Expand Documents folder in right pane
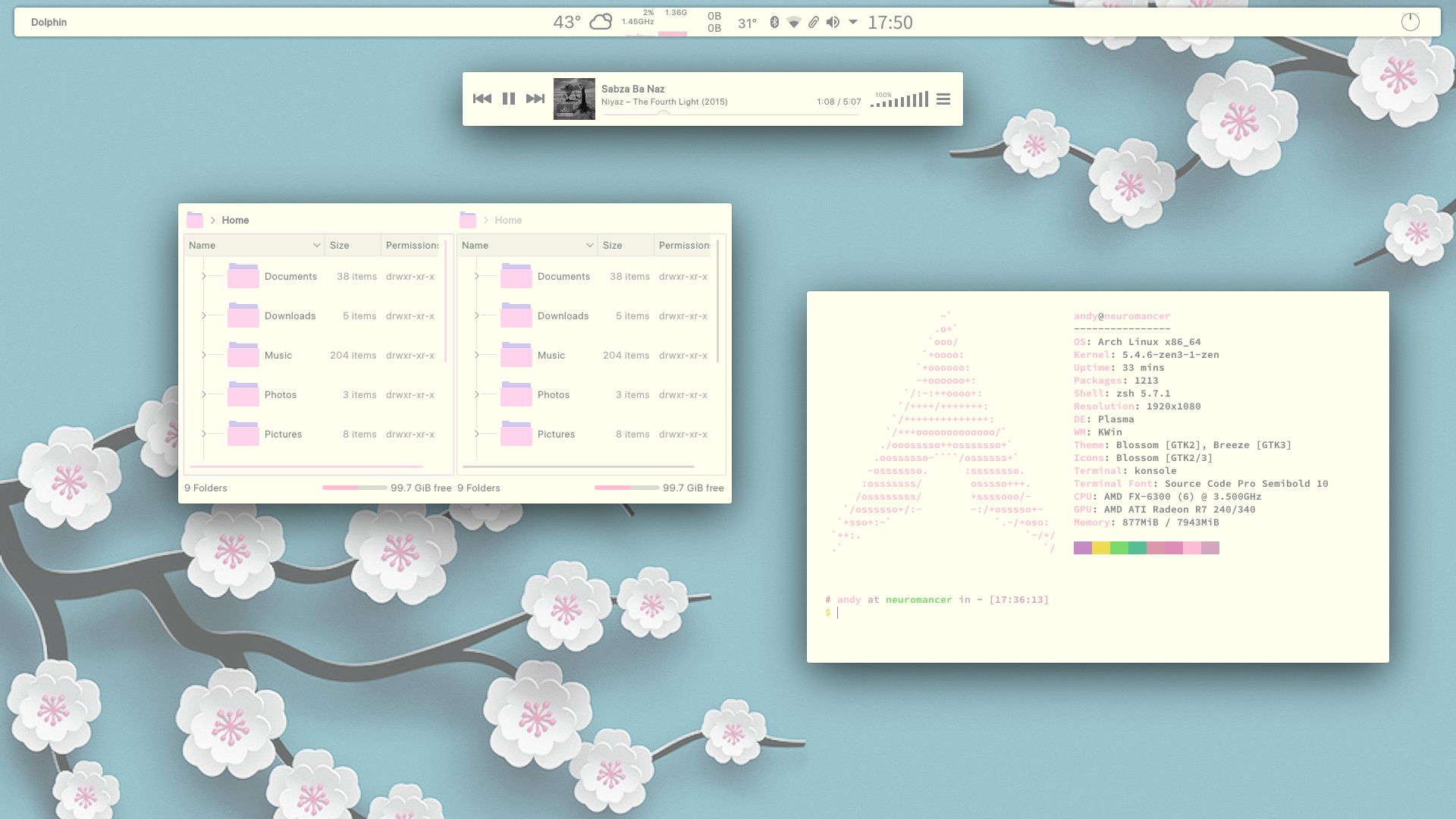Image resolution: width=1456 pixels, height=819 pixels. 477,276
